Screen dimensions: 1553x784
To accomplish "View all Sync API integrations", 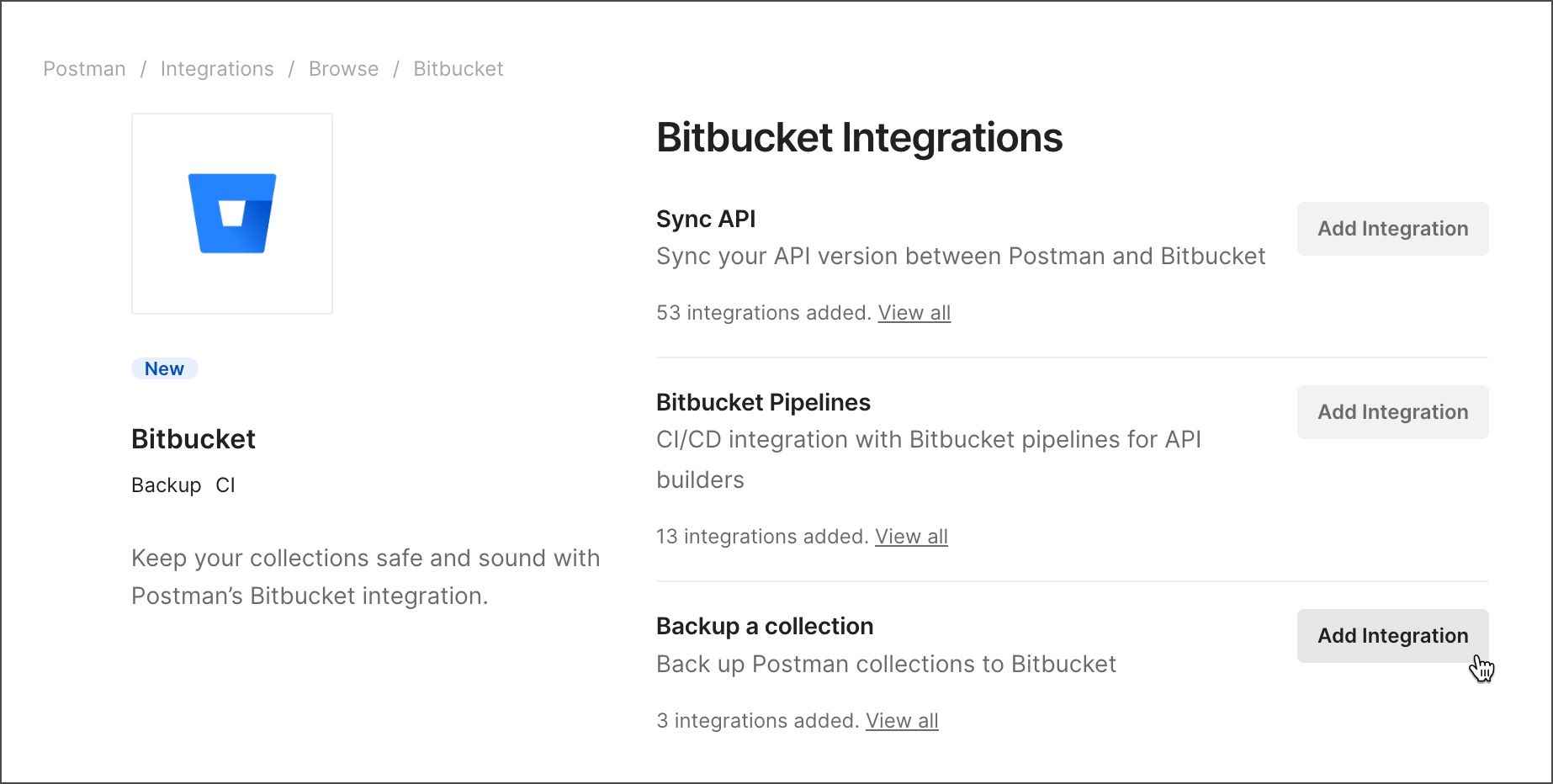I will pos(914,312).
